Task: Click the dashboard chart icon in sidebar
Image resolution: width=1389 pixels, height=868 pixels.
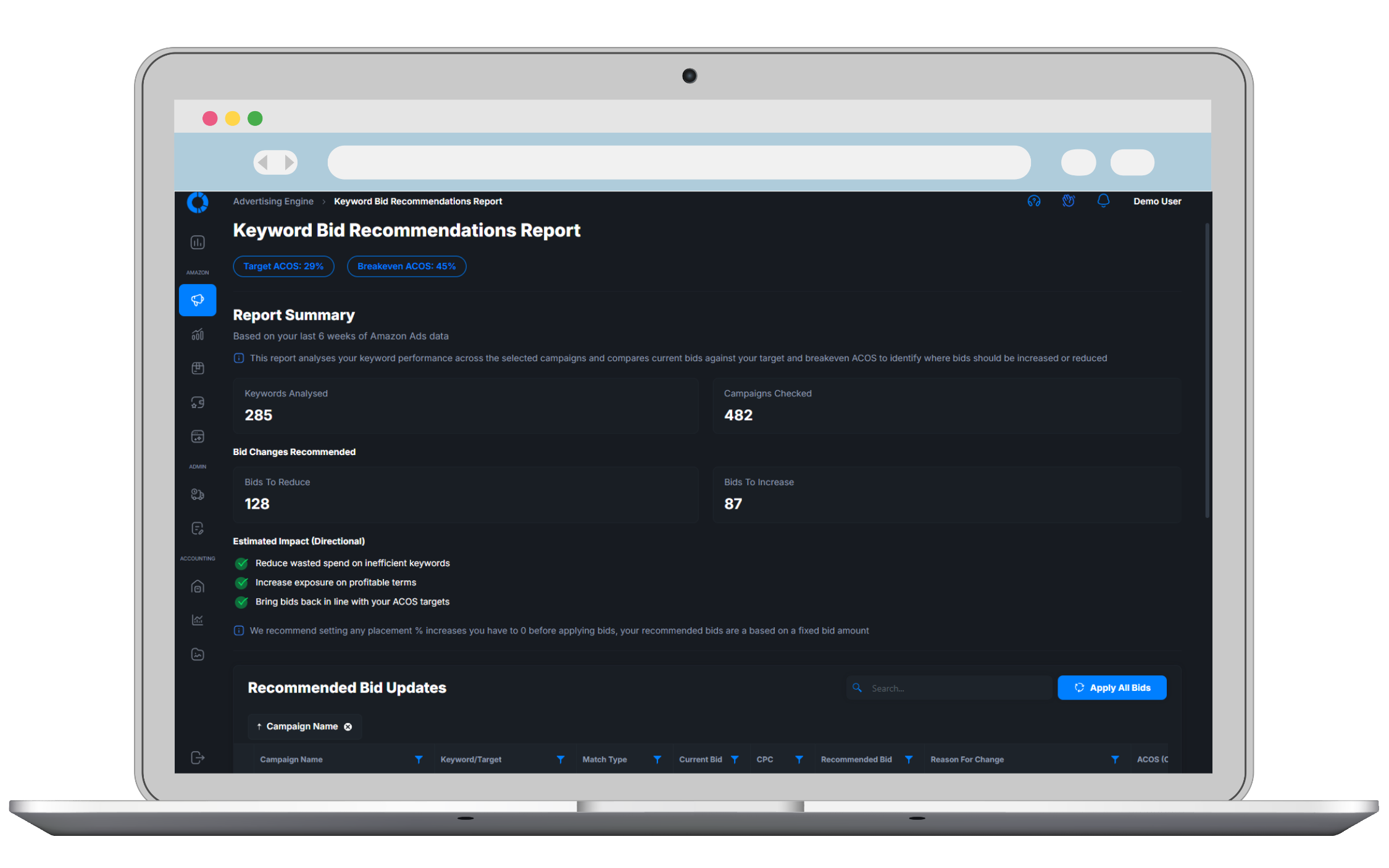Action: click(x=198, y=243)
